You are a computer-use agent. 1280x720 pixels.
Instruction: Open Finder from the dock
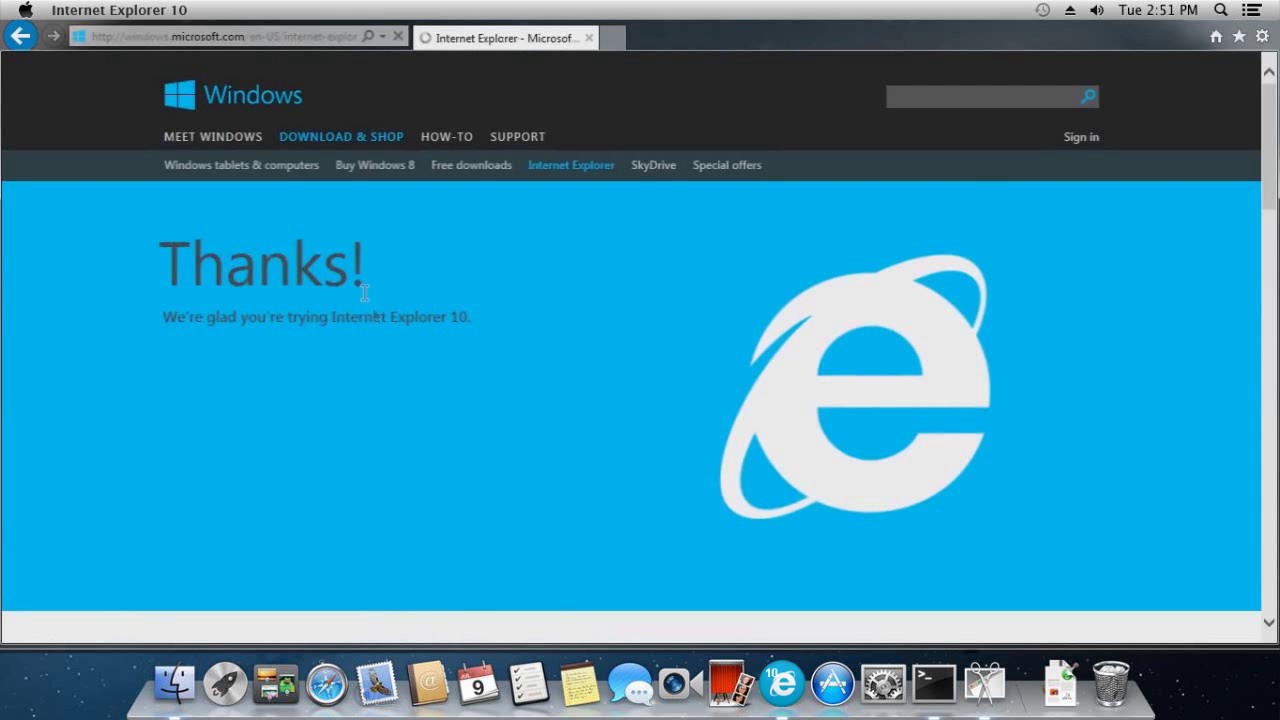(174, 684)
